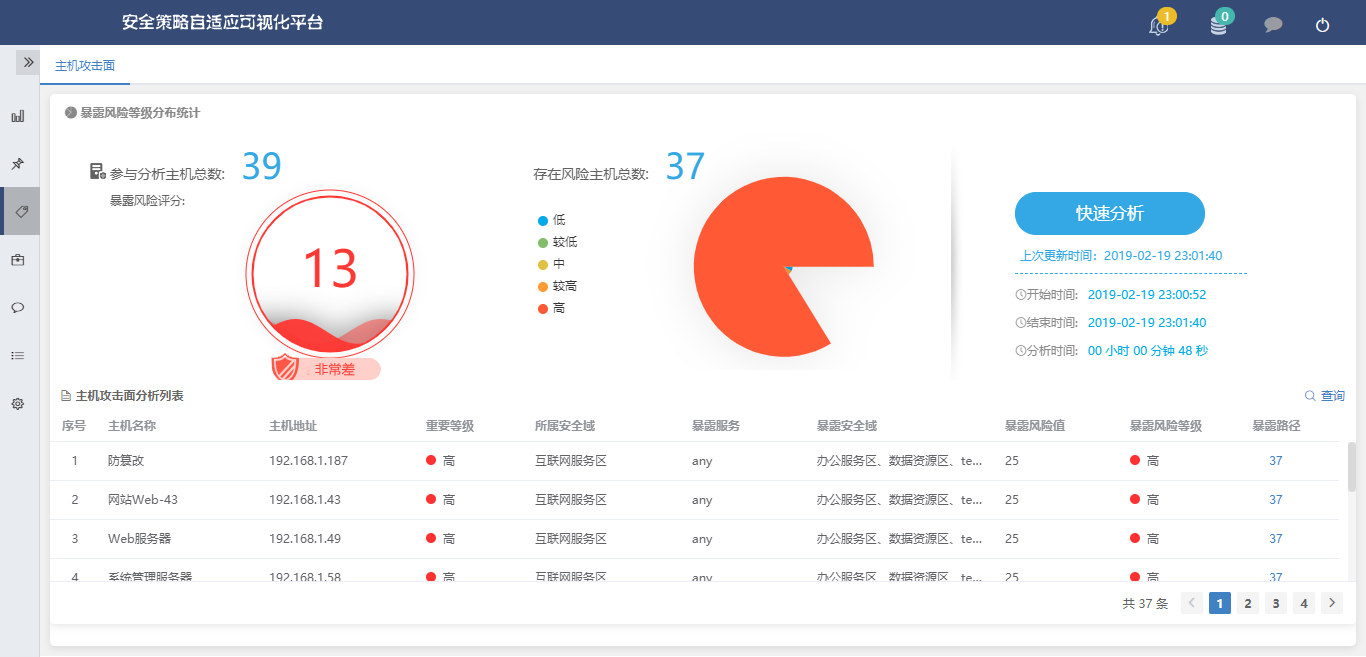Click IP address 192.168.1.43

click(305, 500)
